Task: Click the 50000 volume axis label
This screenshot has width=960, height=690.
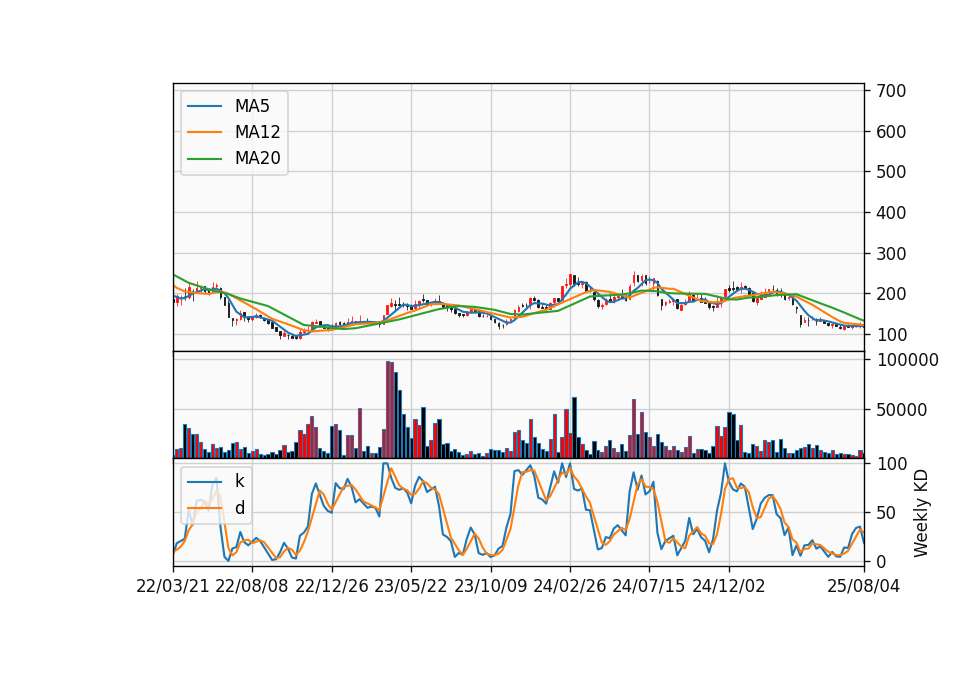Action: click(x=901, y=410)
